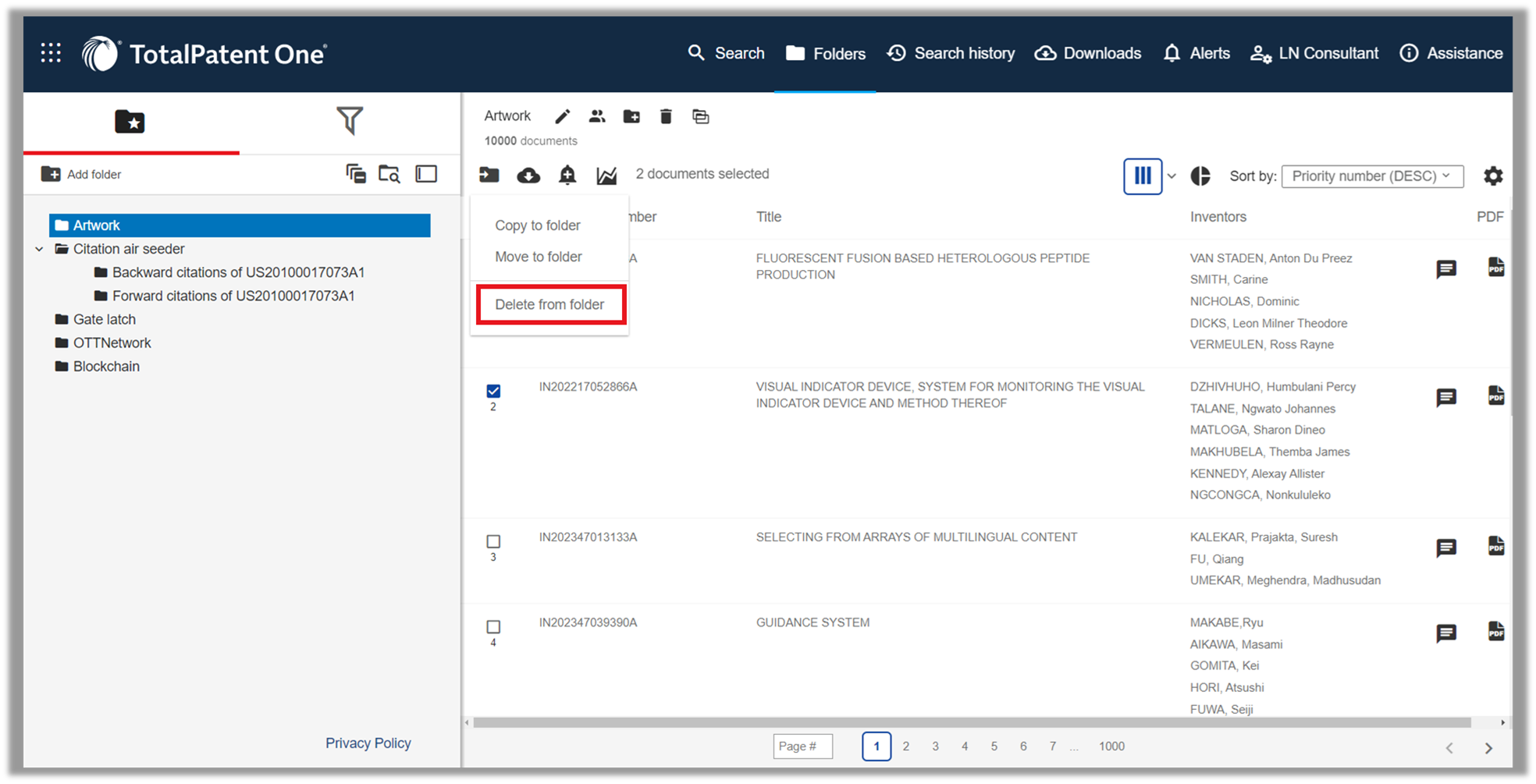Open Assistance in the top bar

click(x=1451, y=53)
